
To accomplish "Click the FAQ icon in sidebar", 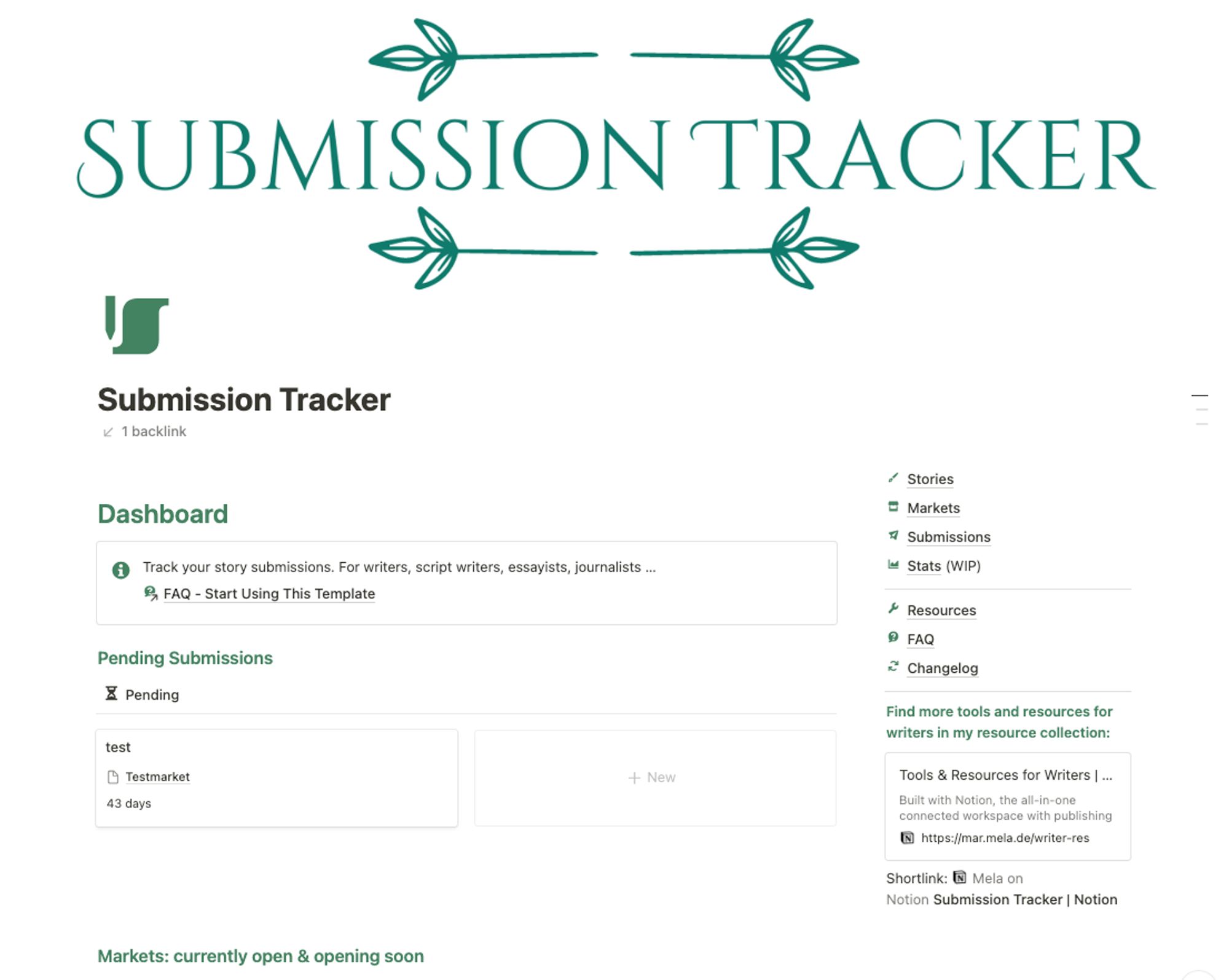I will coord(893,638).
